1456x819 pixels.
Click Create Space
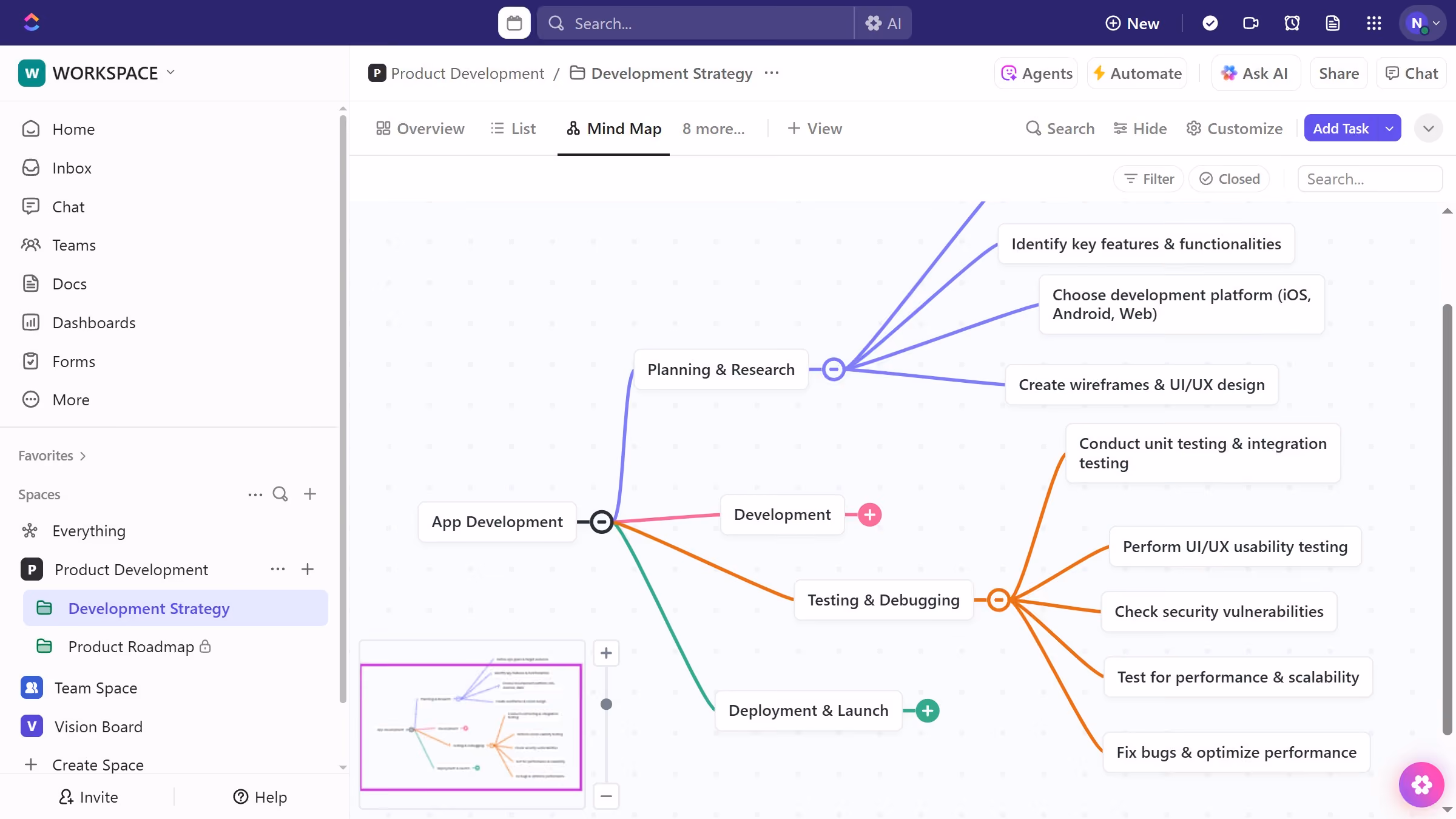click(x=98, y=765)
